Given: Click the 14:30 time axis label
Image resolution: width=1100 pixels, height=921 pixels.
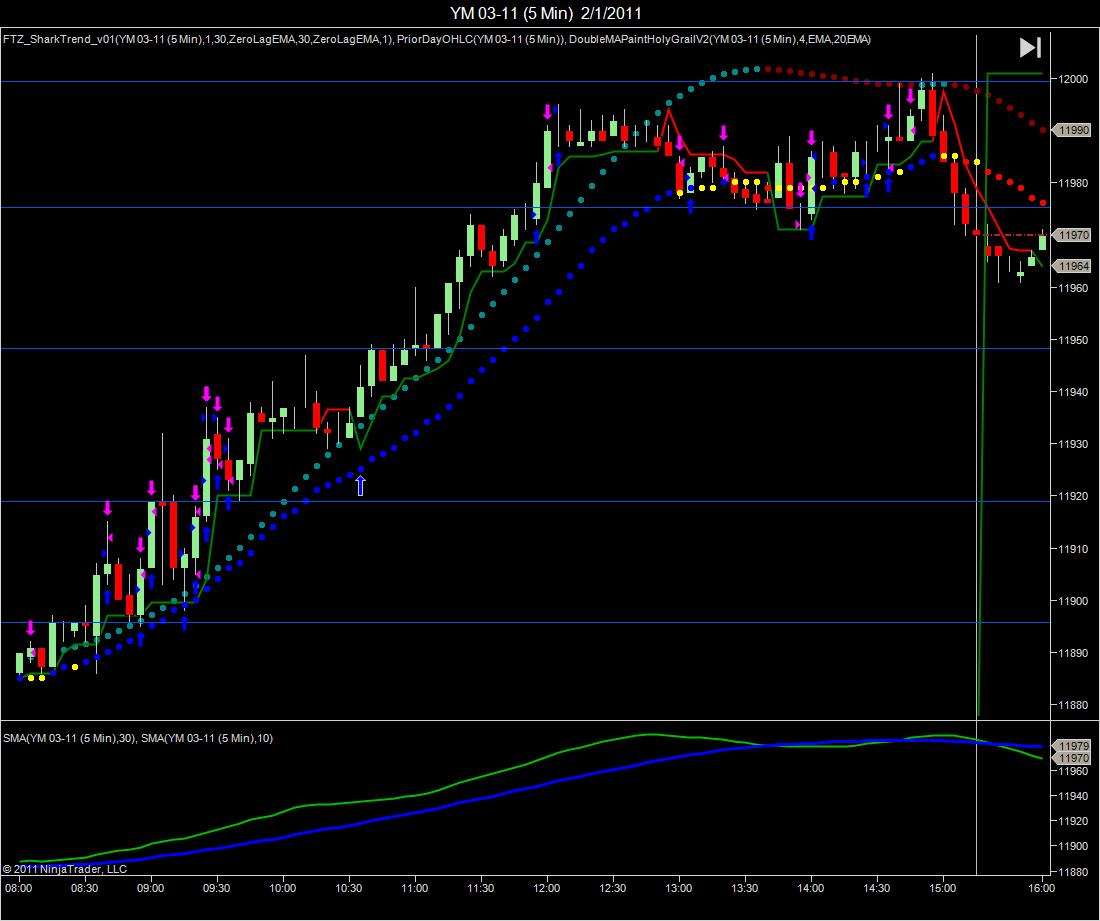Looking at the screenshot, I should [876, 888].
